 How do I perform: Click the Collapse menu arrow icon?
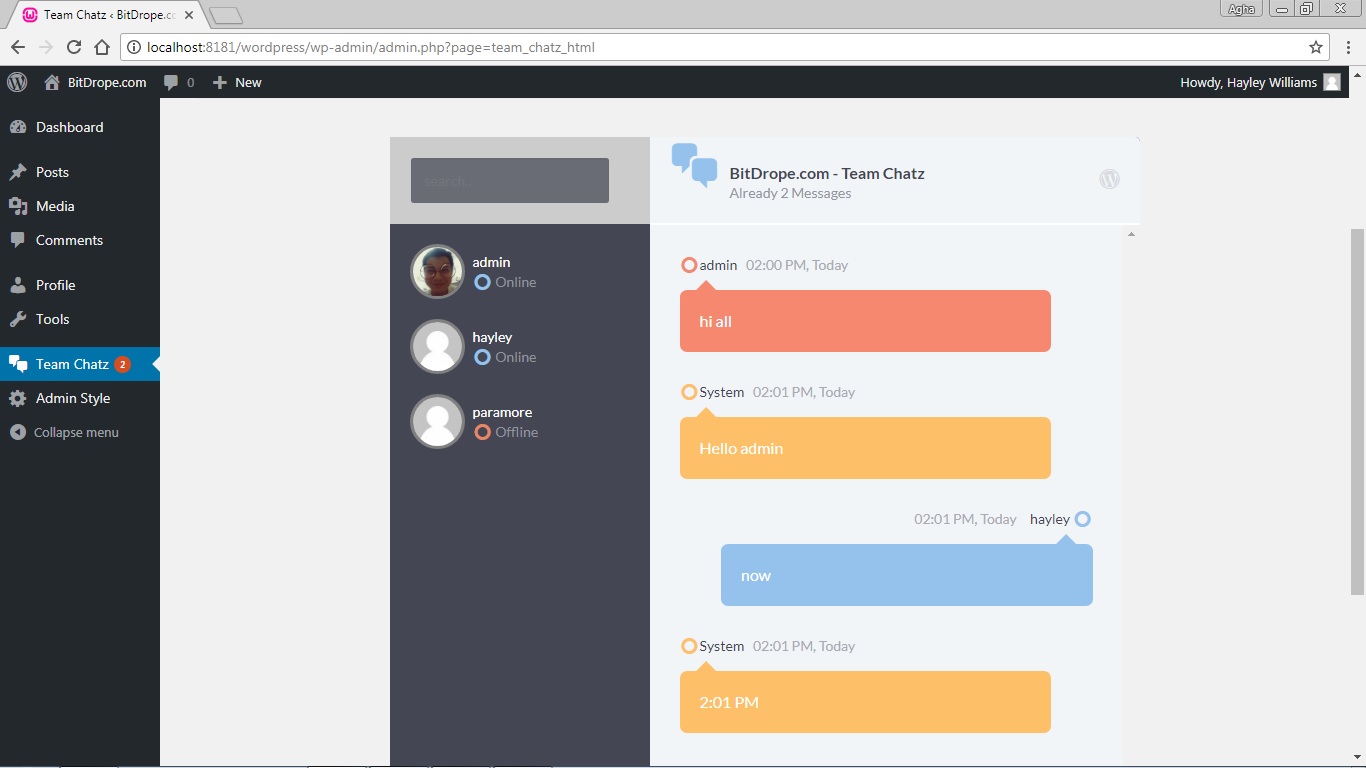coord(18,432)
